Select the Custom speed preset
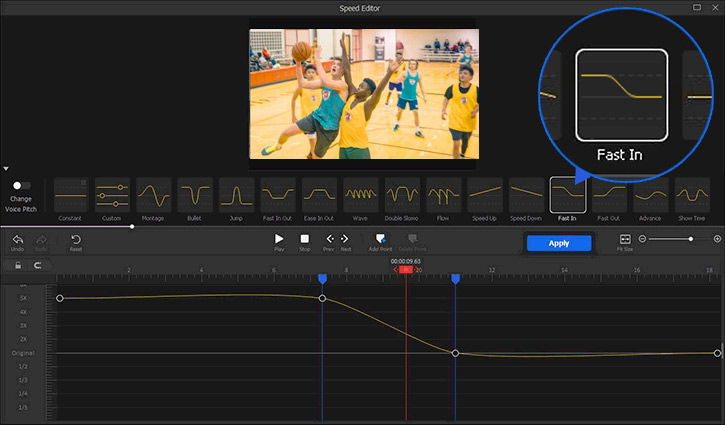The height and width of the screenshot is (425, 725). (112, 195)
